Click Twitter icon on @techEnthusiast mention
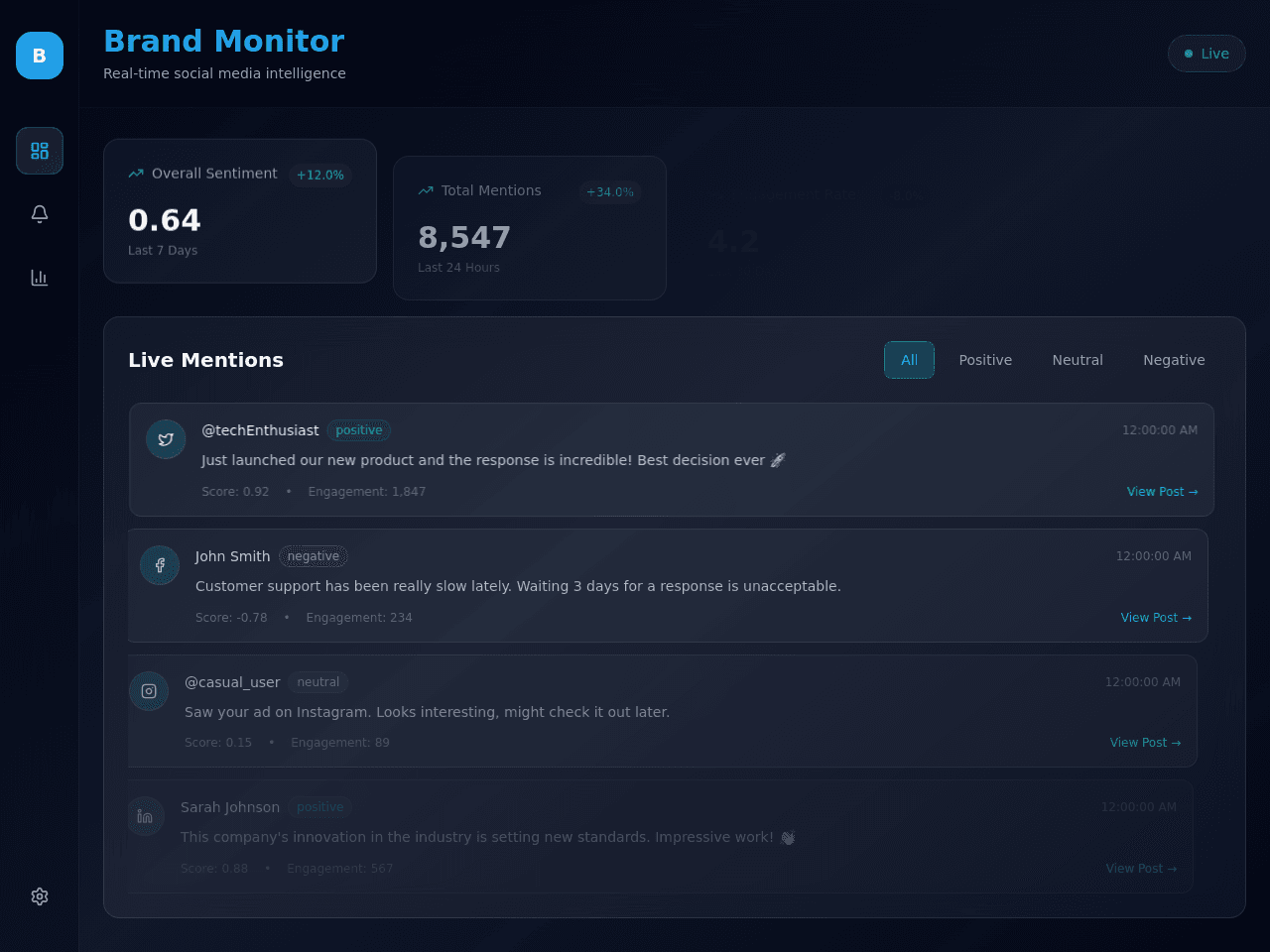Image resolution: width=1270 pixels, height=952 pixels. click(x=166, y=439)
